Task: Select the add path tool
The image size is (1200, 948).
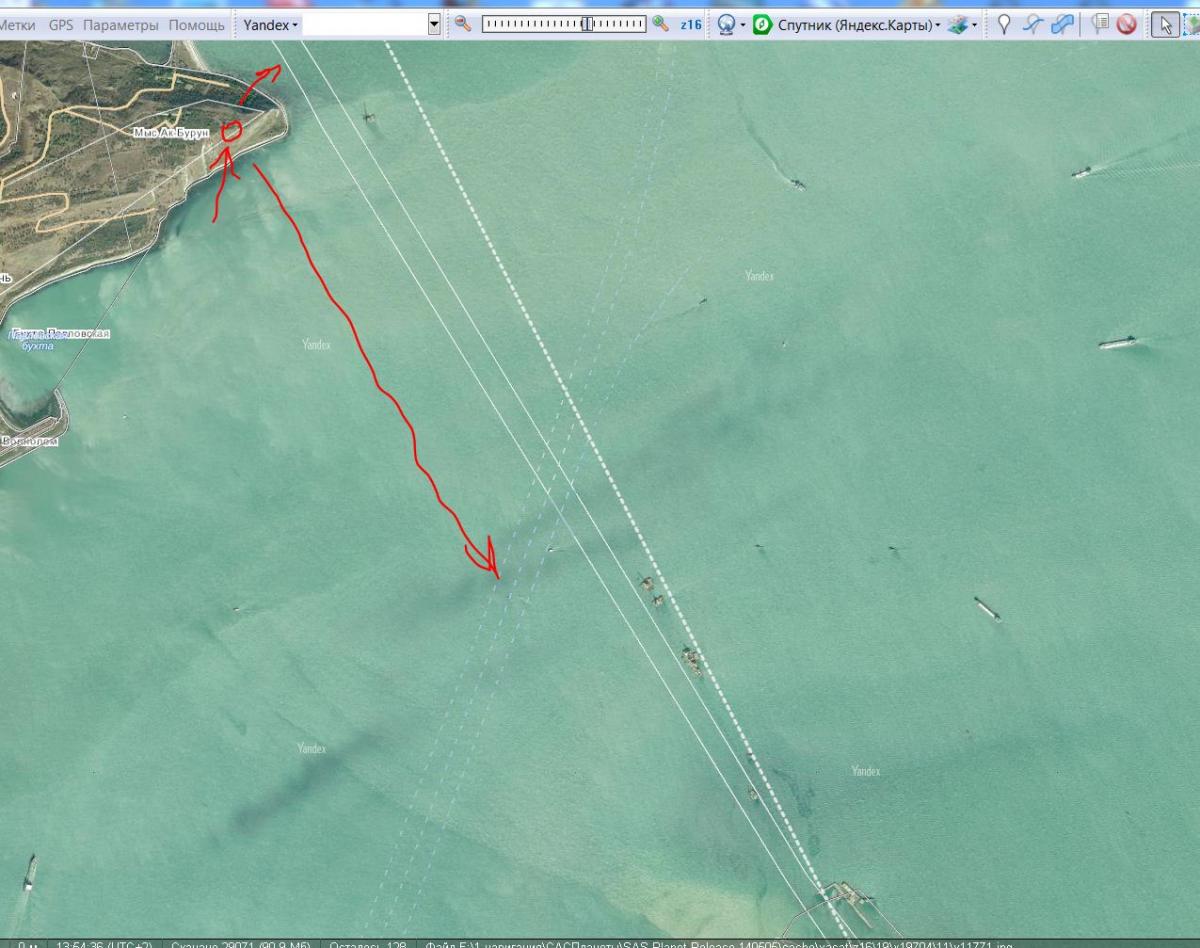Action: (1033, 25)
